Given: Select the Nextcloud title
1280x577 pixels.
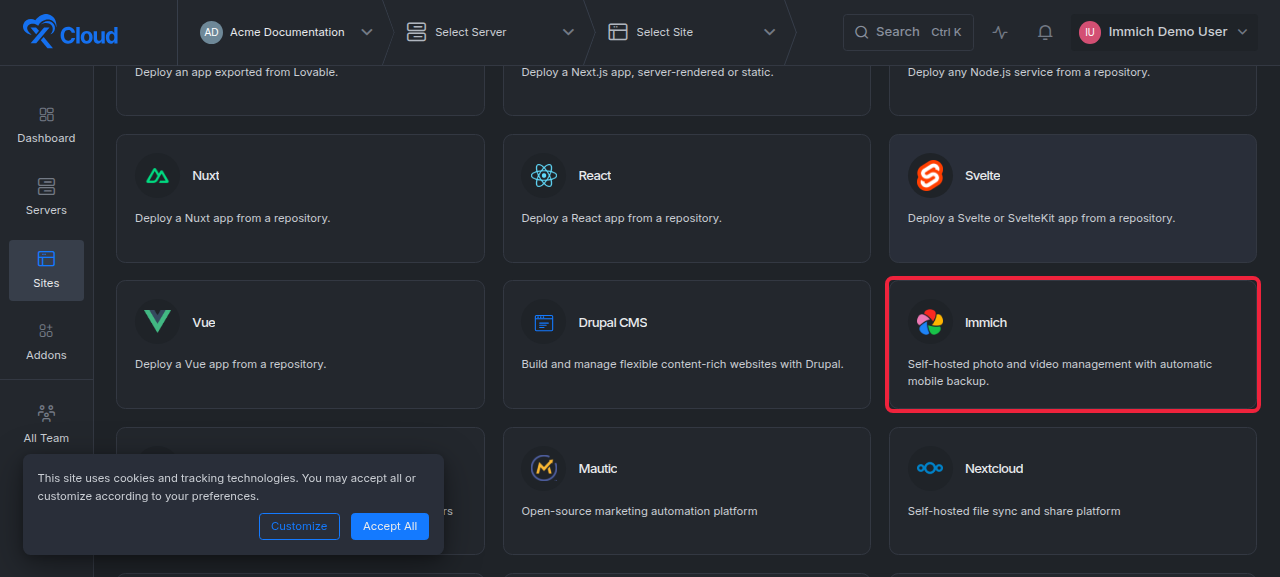Looking at the screenshot, I should pos(994,469).
